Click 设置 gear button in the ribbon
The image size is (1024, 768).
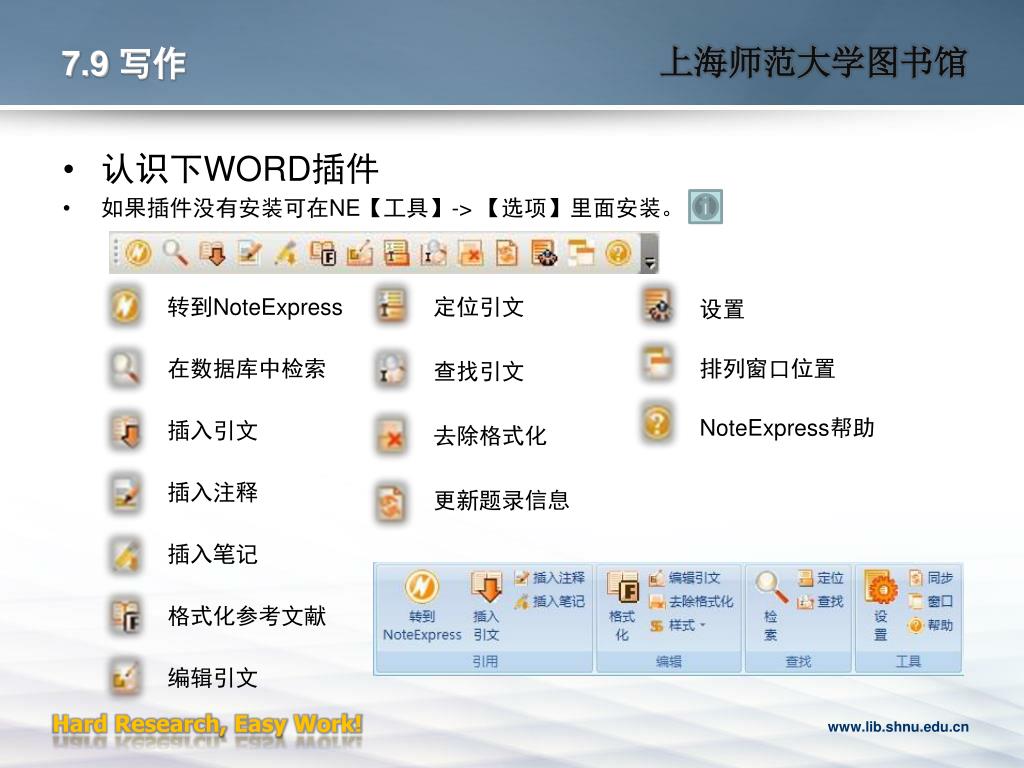(x=881, y=606)
